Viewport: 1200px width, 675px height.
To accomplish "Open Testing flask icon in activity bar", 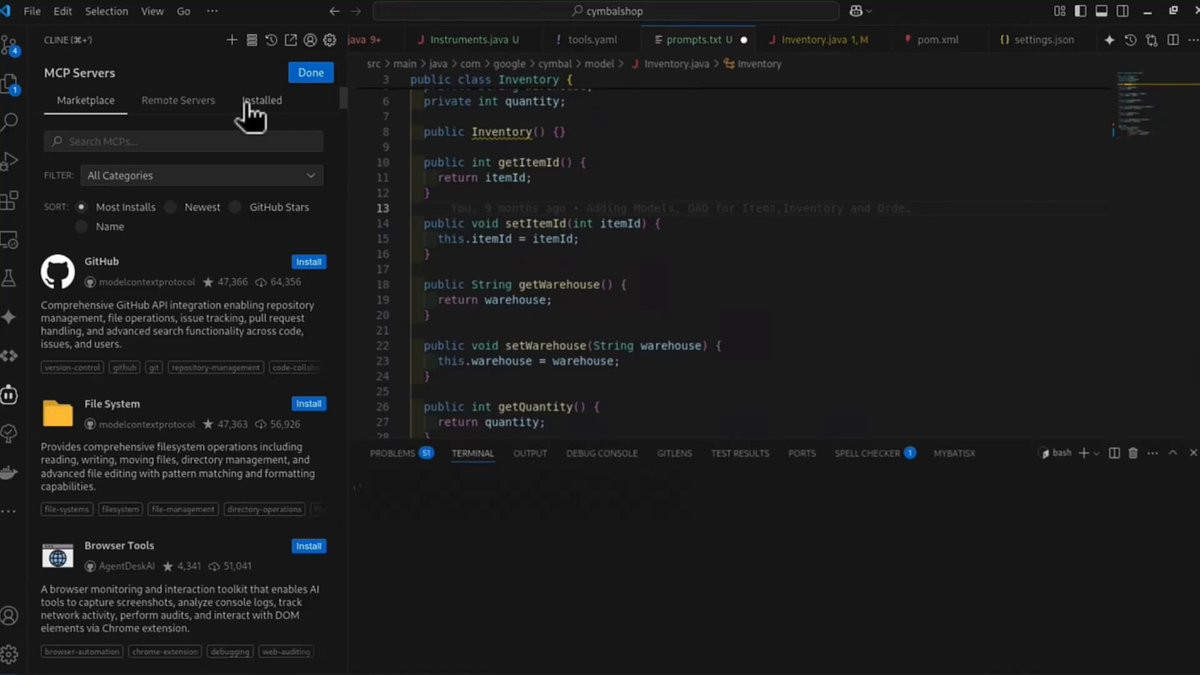I will point(10,278).
